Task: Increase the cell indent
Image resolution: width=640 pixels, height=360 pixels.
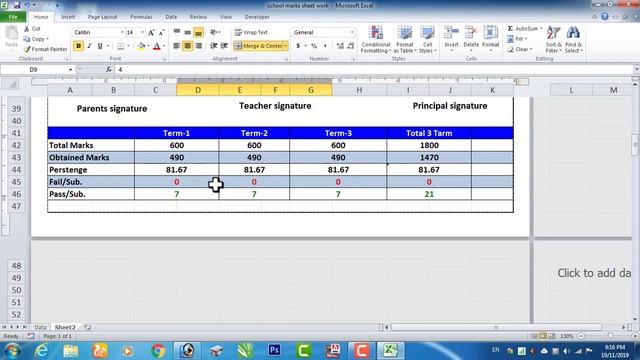Action: tap(224, 46)
